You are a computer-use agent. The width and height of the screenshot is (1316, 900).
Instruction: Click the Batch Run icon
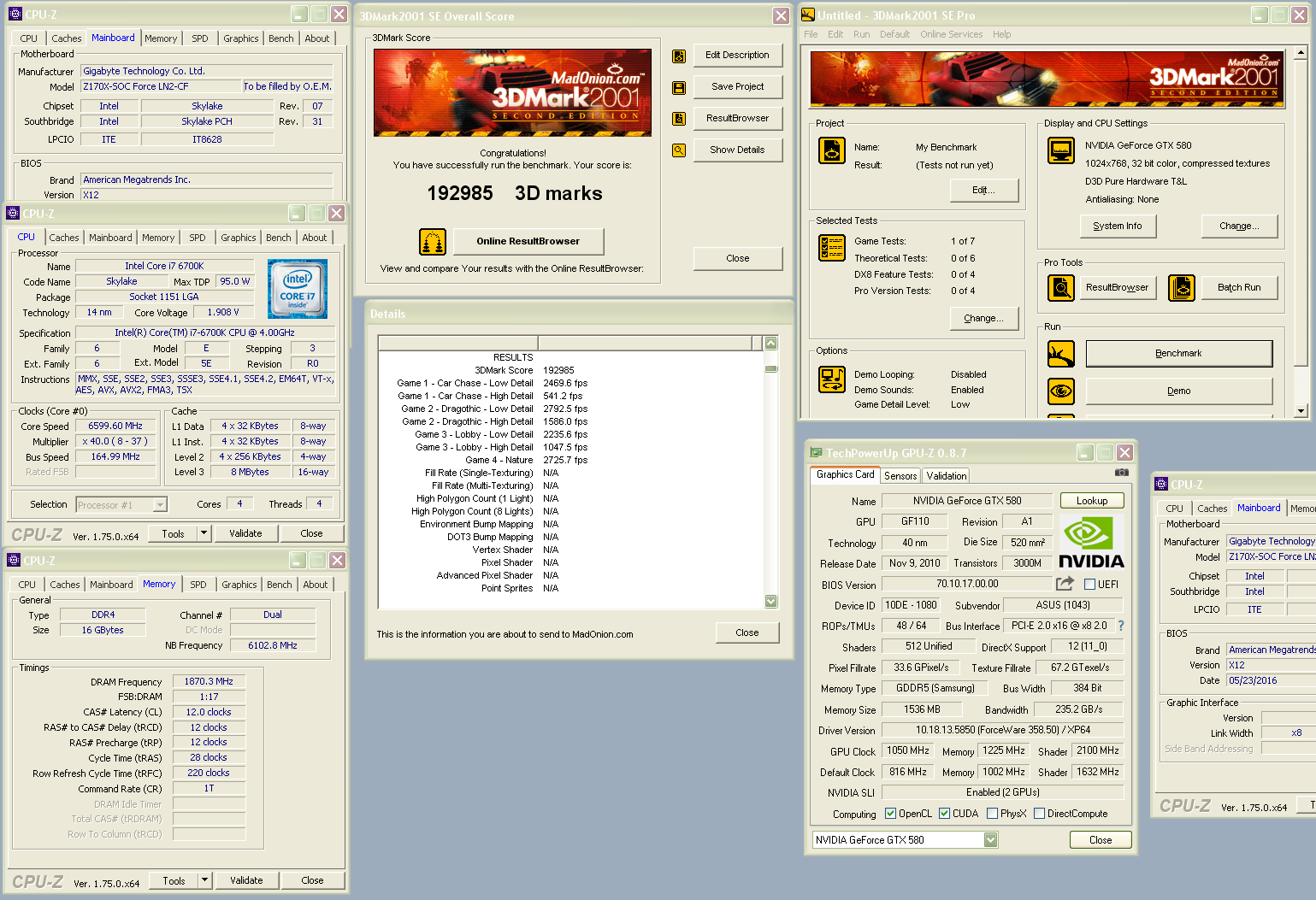coord(1182,288)
